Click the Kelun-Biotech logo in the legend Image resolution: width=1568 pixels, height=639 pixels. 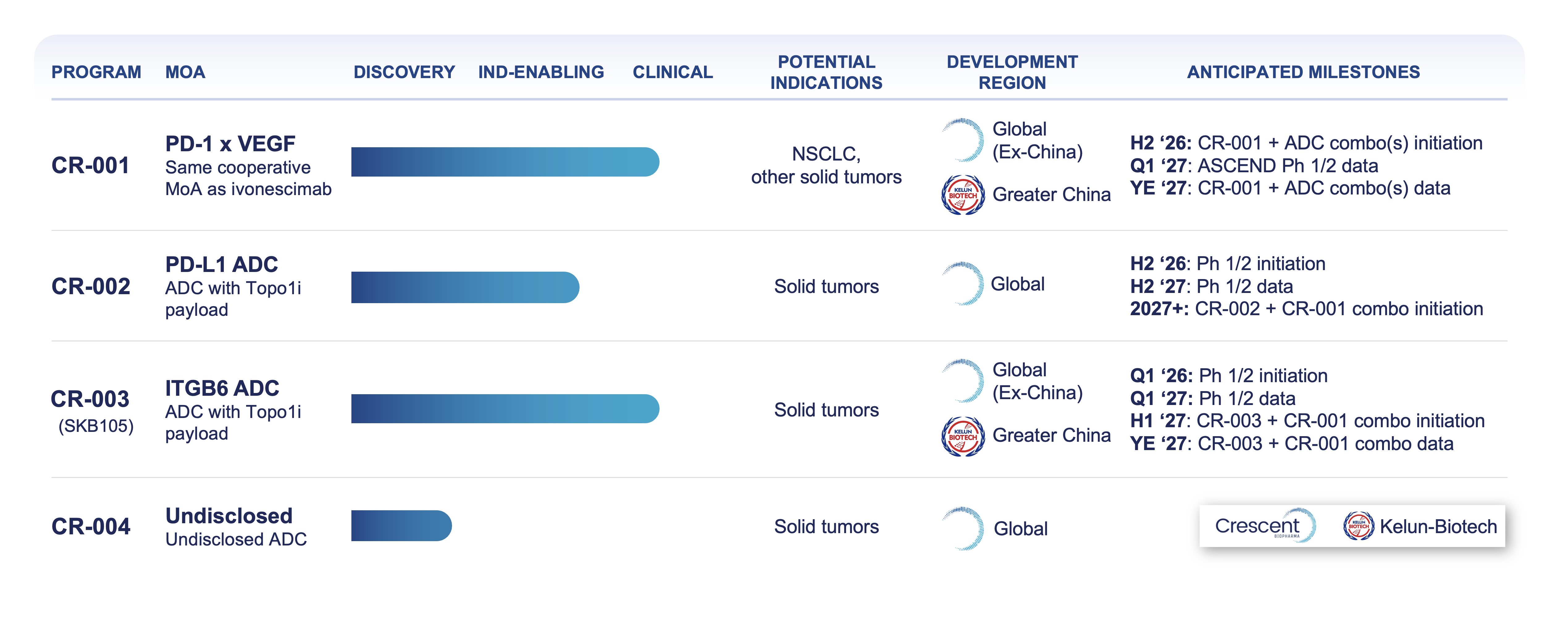[1359, 526]
